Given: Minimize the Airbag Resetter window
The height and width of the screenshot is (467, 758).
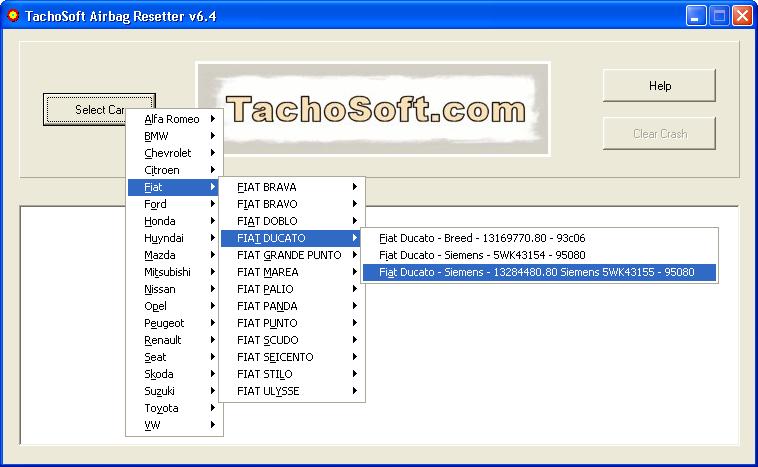Looking at the screenshot, I should point(696,16).
